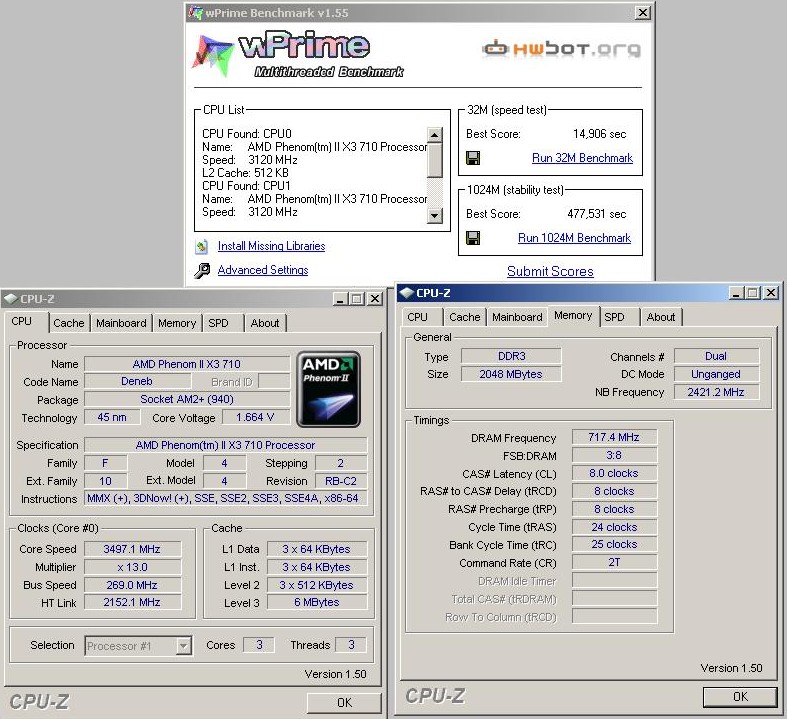
Task: Run the 1024M Benchmark
Action: pyautogui.click(x=574, y=238)
